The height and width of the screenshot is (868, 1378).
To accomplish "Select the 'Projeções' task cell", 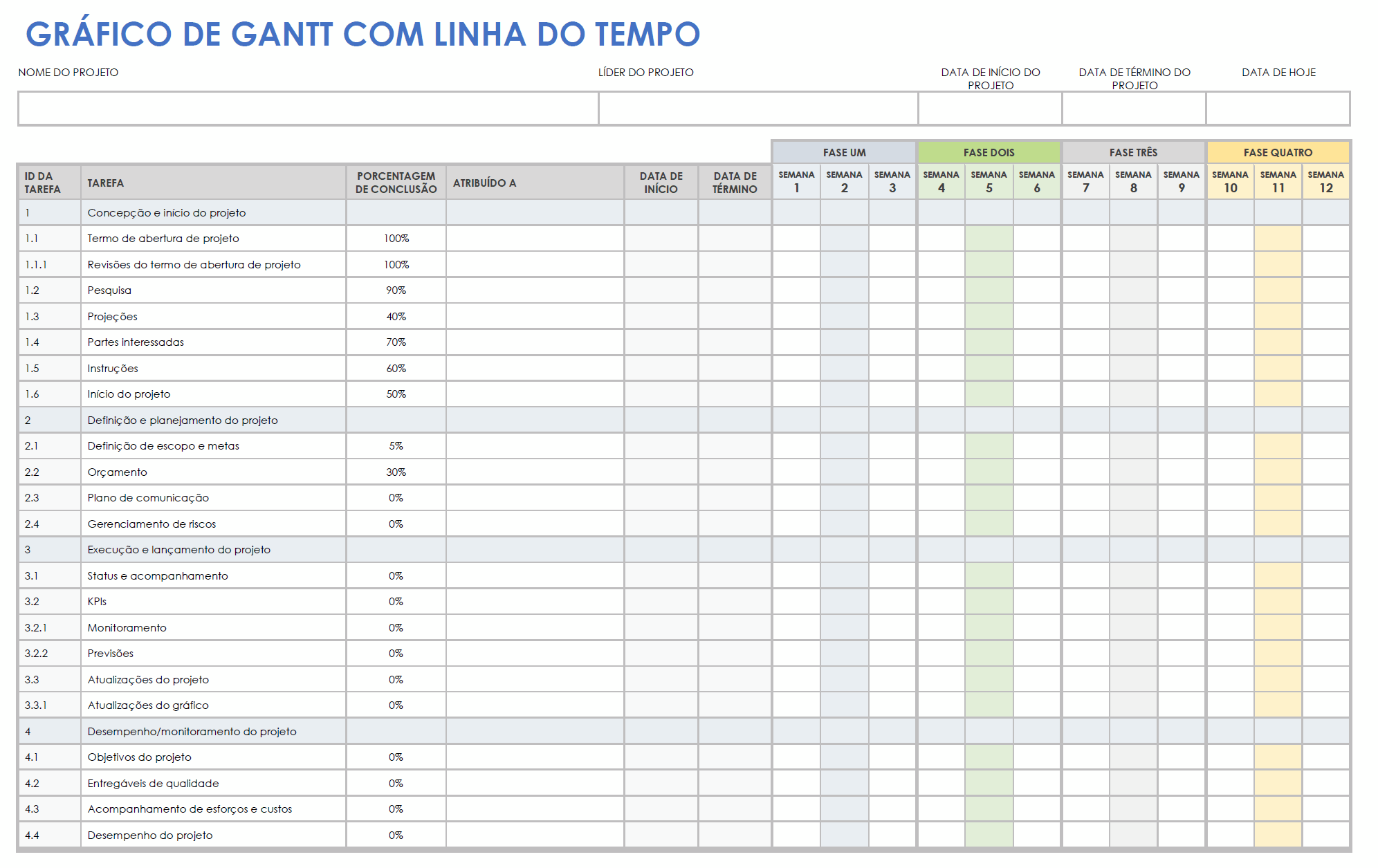I will (x=213, y=316).
